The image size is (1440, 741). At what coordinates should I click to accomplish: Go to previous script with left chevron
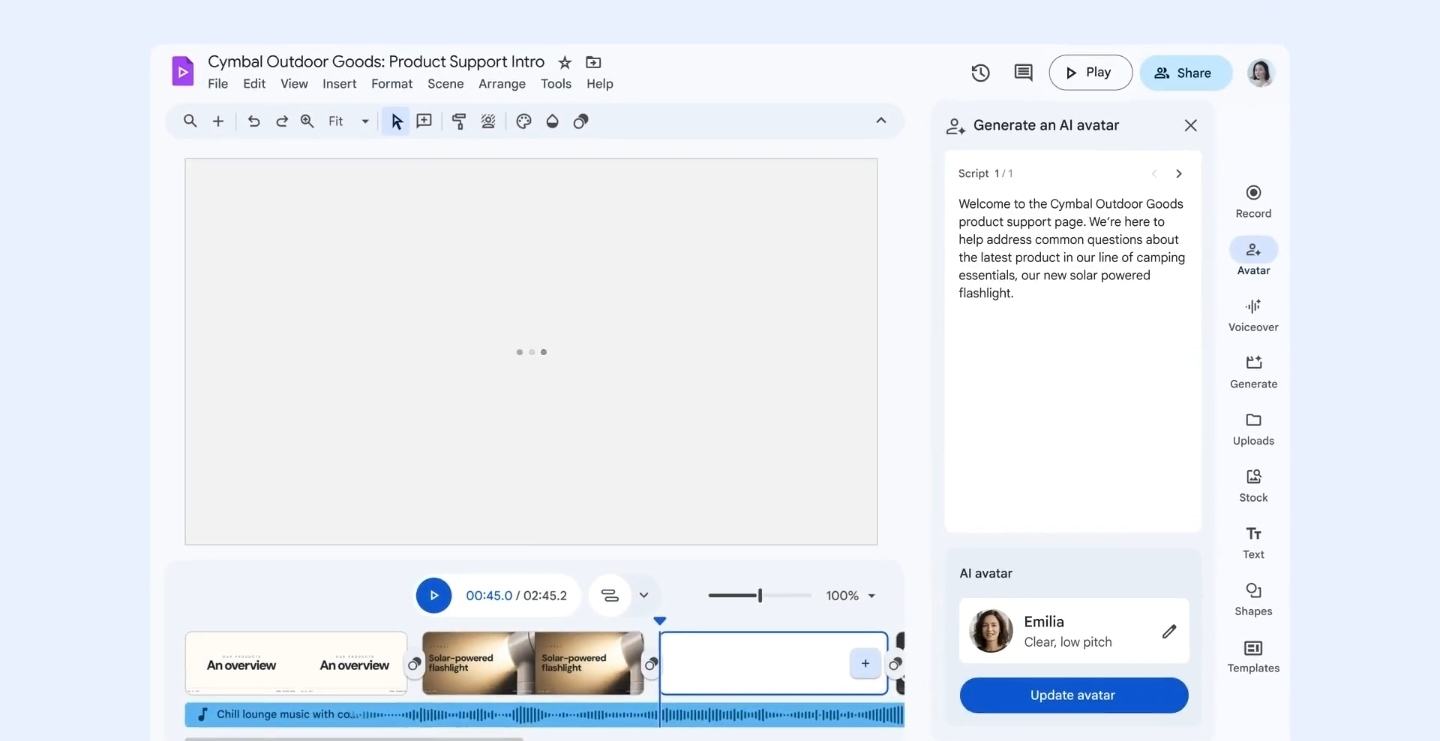(x=1153, y=173)
